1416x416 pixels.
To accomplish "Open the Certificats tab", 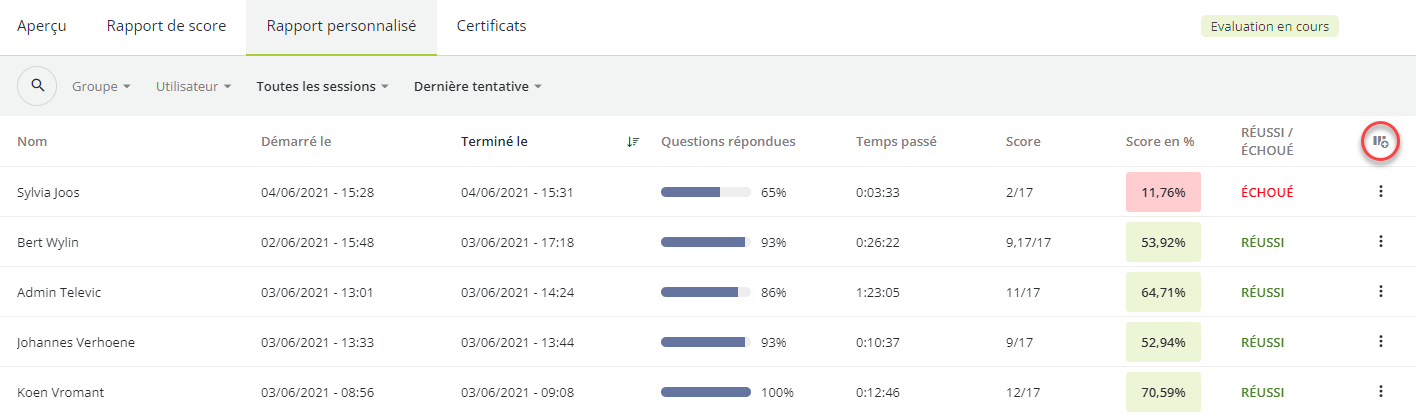I will pyautogui.click(x=492, y=26).
